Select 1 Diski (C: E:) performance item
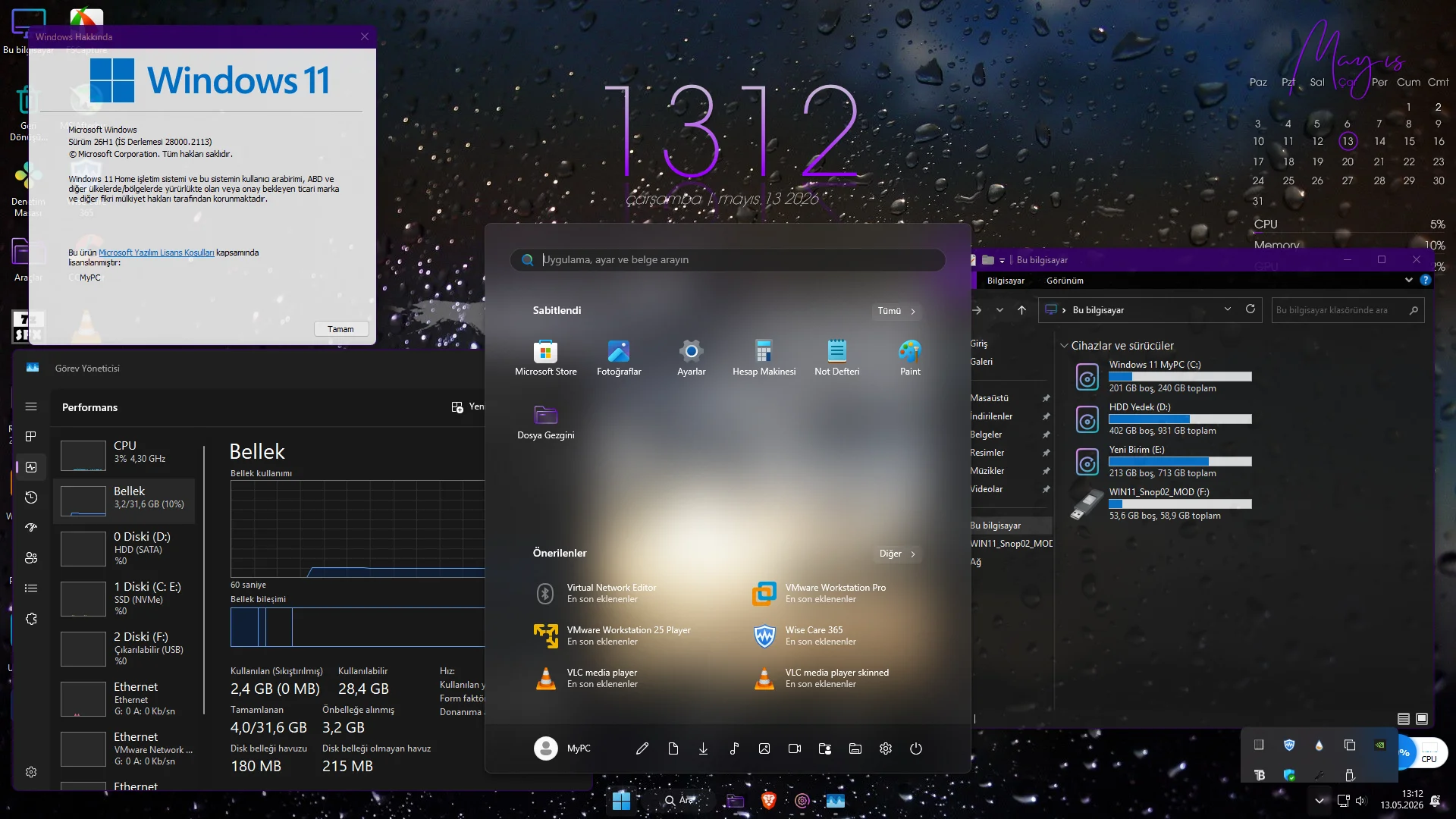The image size is (1456, 819). point(124,598)
